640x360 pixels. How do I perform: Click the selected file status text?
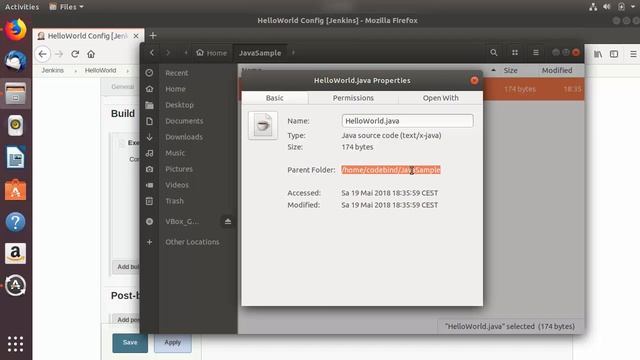click(x=510, y=326)
